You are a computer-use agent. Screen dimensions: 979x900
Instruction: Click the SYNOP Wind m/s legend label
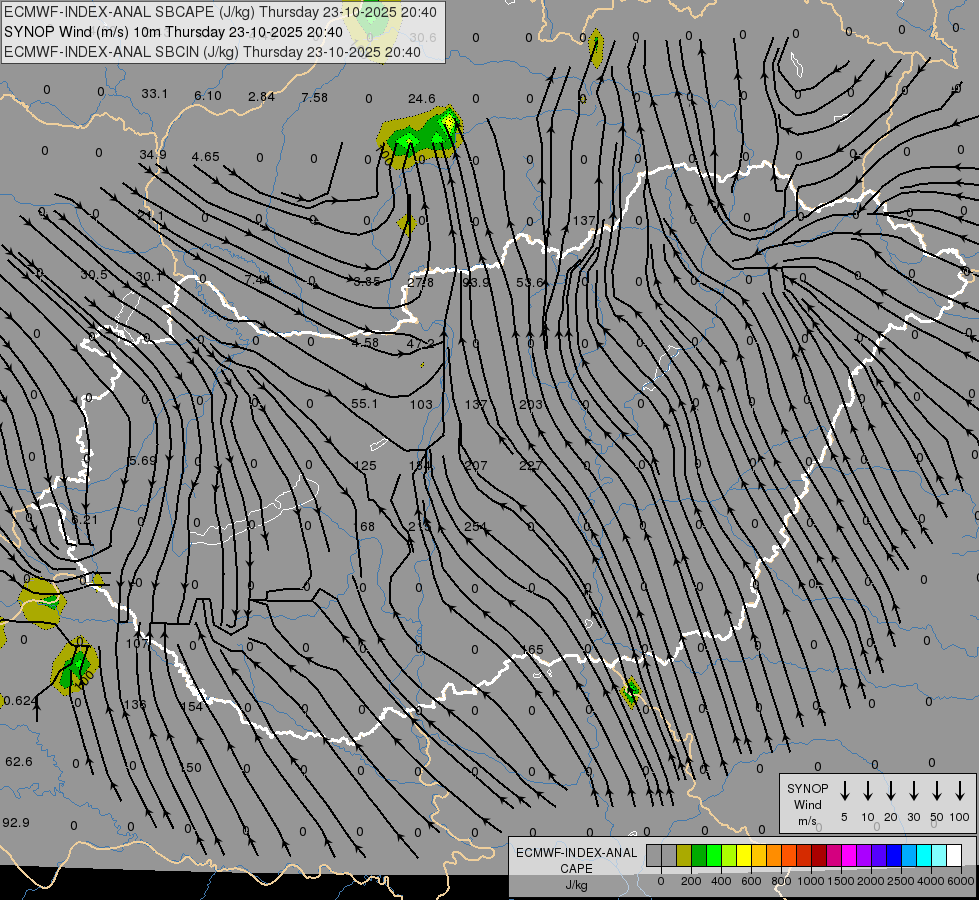[807, 804]
